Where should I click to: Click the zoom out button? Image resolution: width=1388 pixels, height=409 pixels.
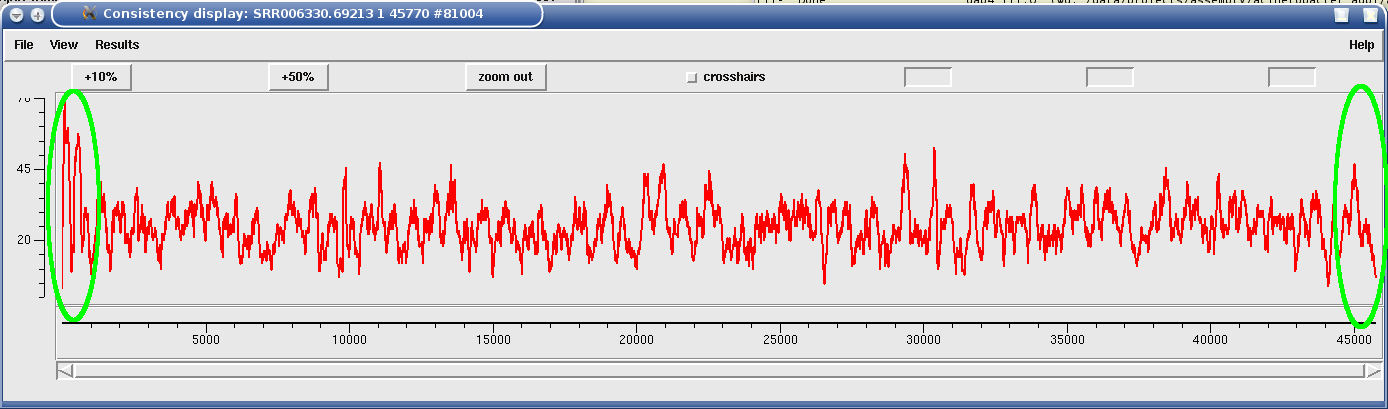click(x=505, y=77)
